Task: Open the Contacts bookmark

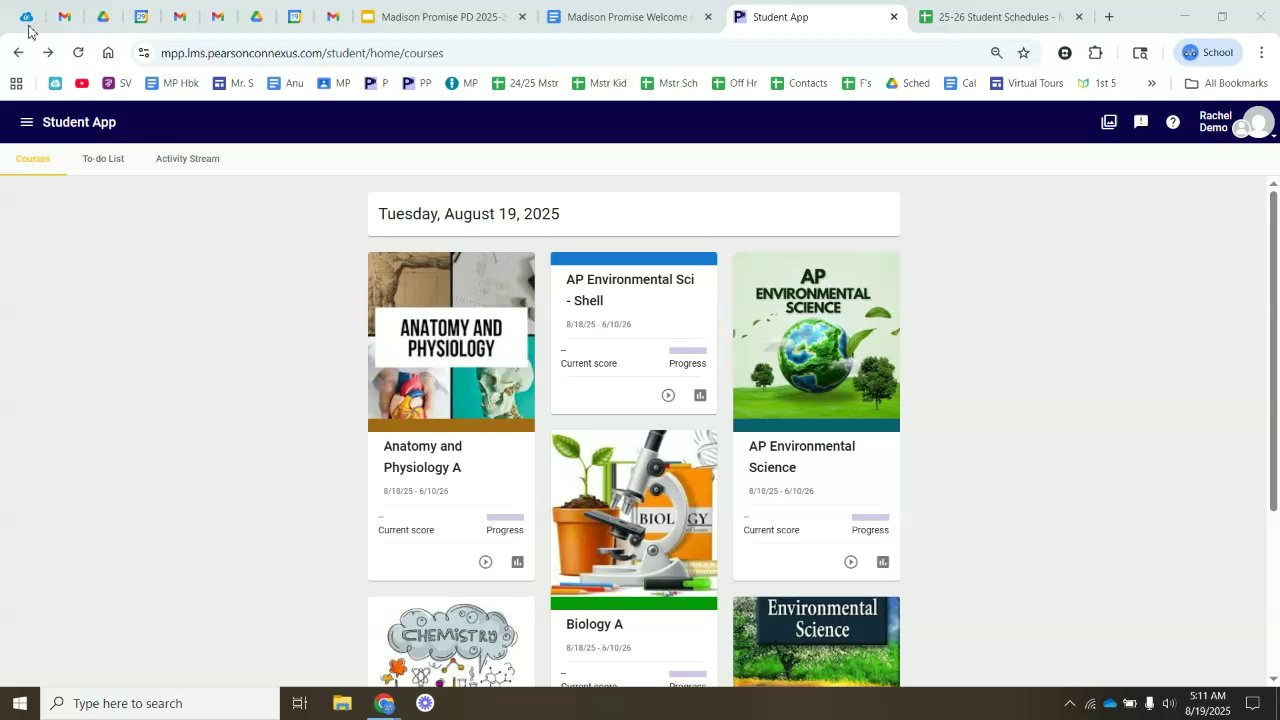Action: (x=799, y=83)
